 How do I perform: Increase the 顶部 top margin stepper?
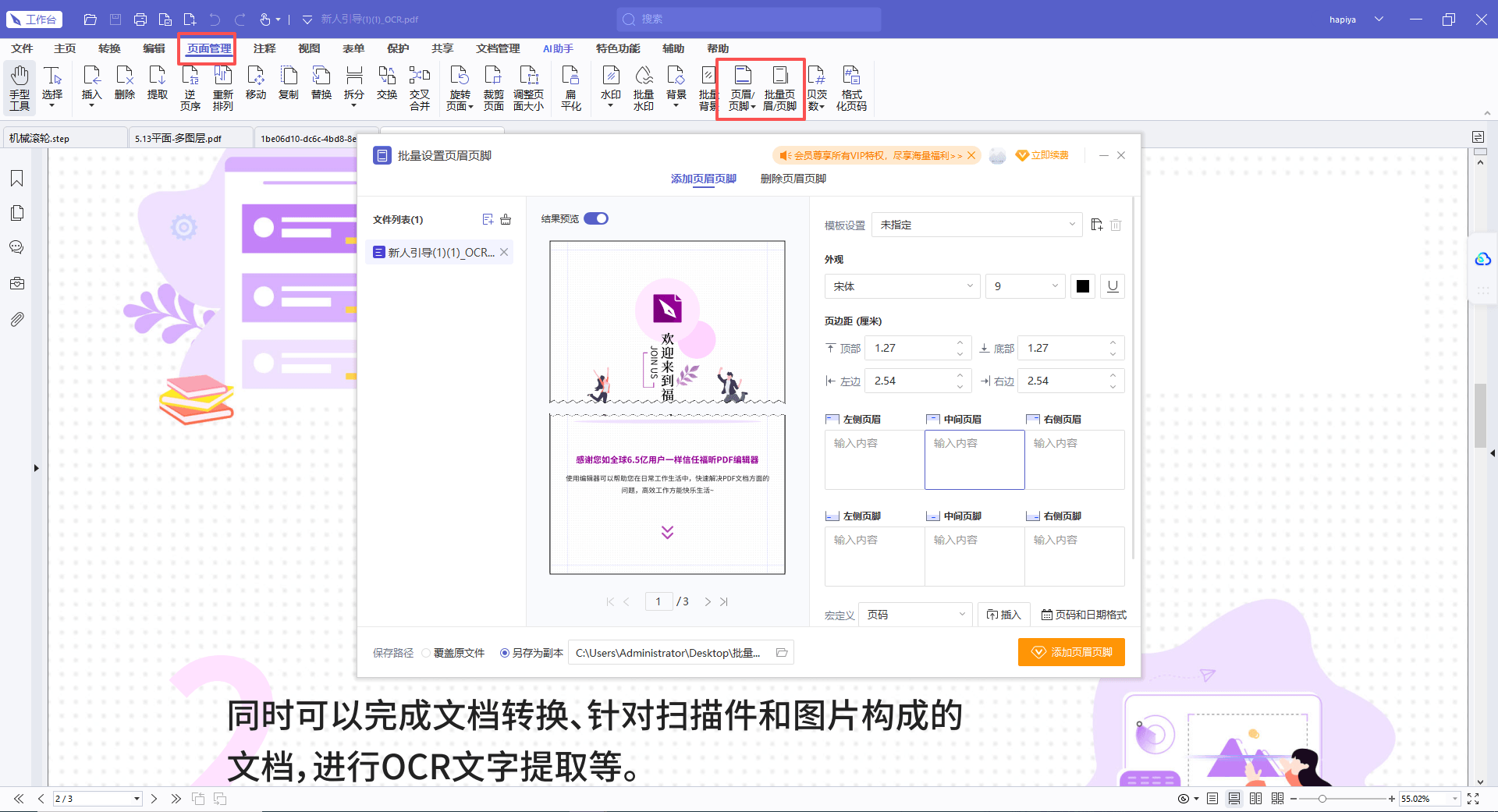pyautogui.click(x=960, y=342)
